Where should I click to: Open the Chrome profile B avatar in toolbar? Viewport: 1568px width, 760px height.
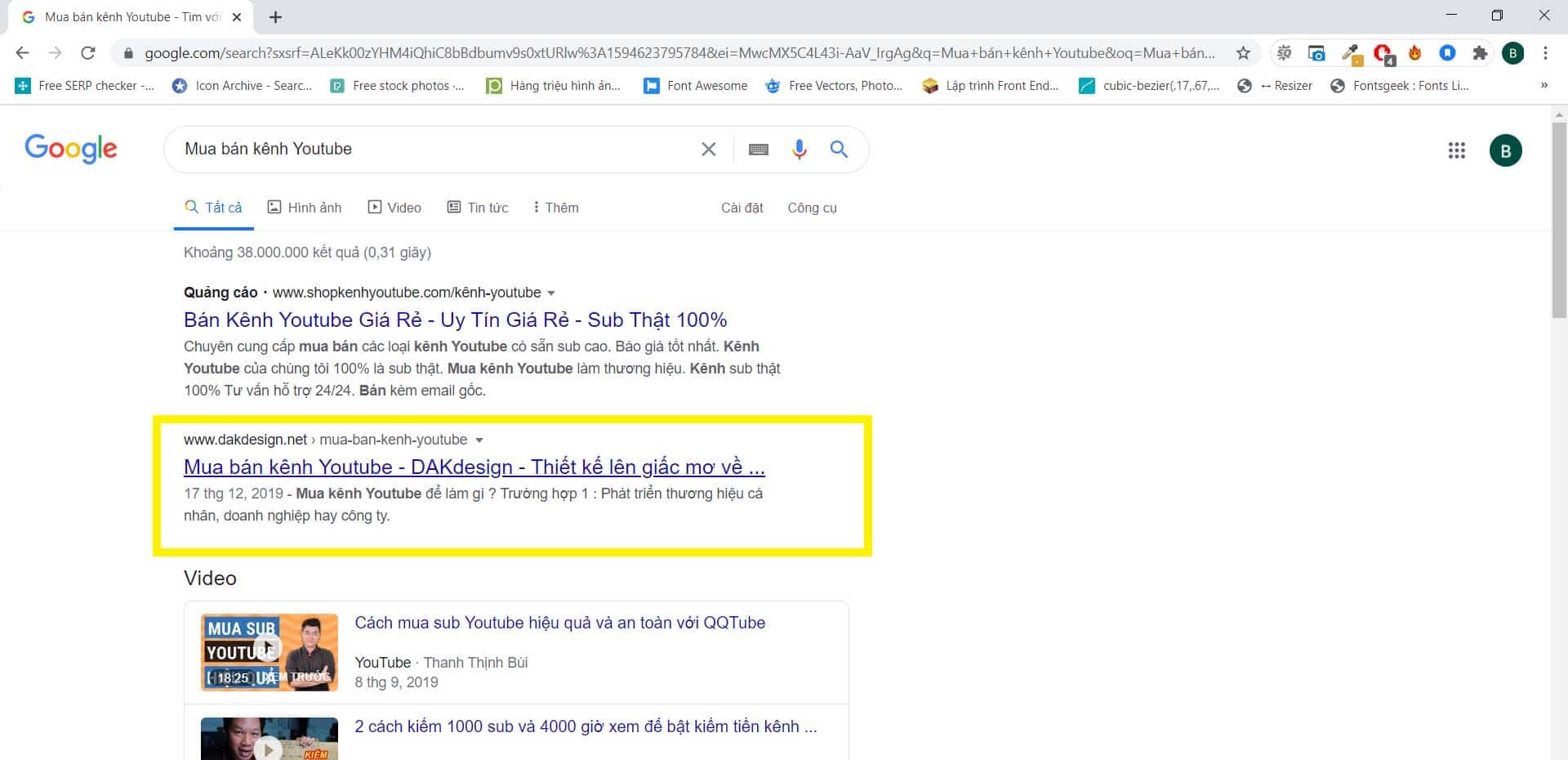[1512, 53]
